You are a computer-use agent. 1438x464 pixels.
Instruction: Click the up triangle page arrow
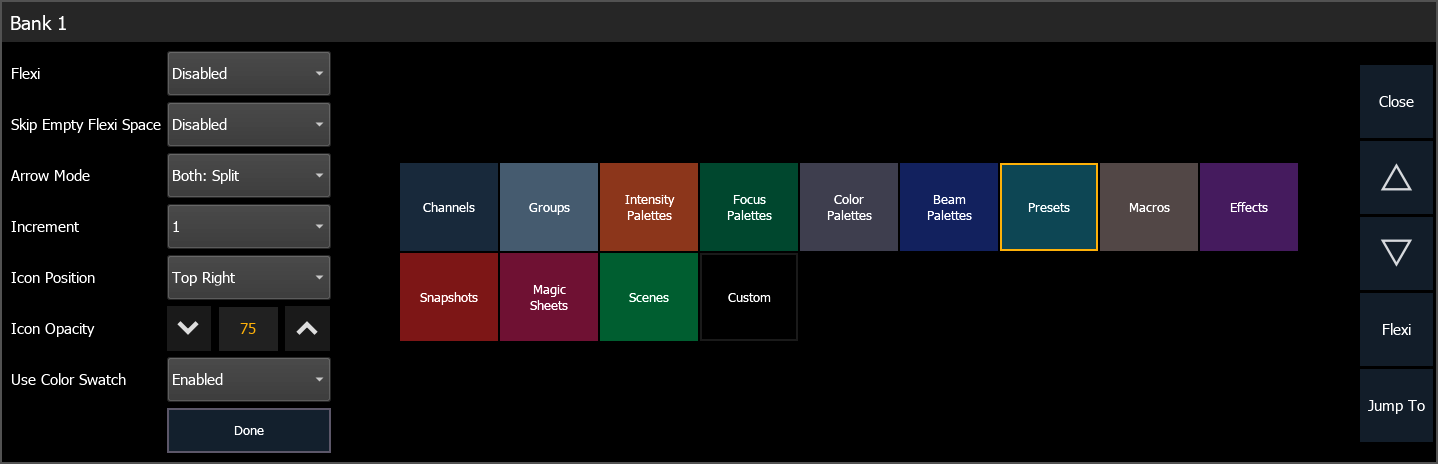point(1395,178)
